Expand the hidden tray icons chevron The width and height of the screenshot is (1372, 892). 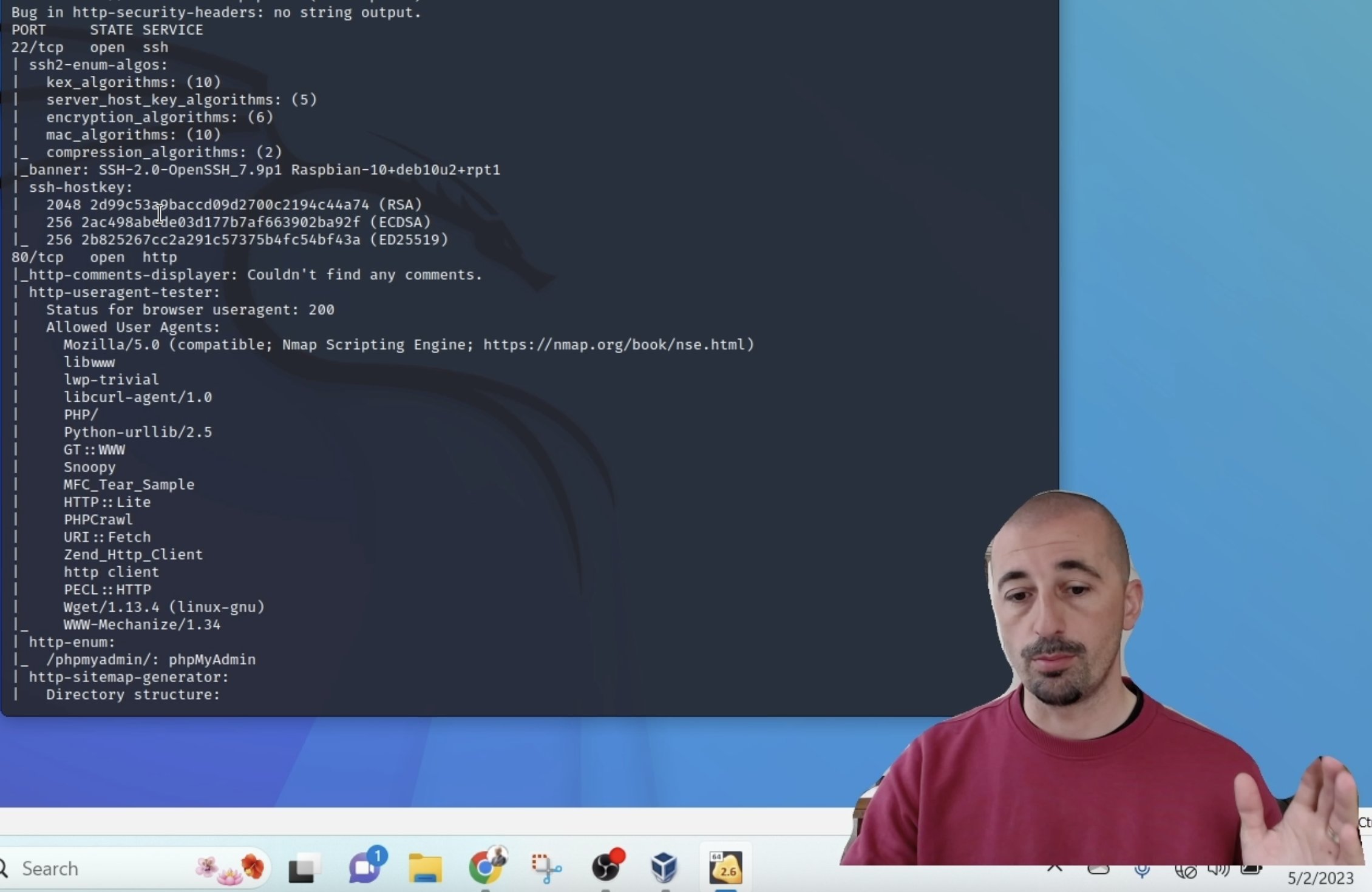[x=1055, y=869]
